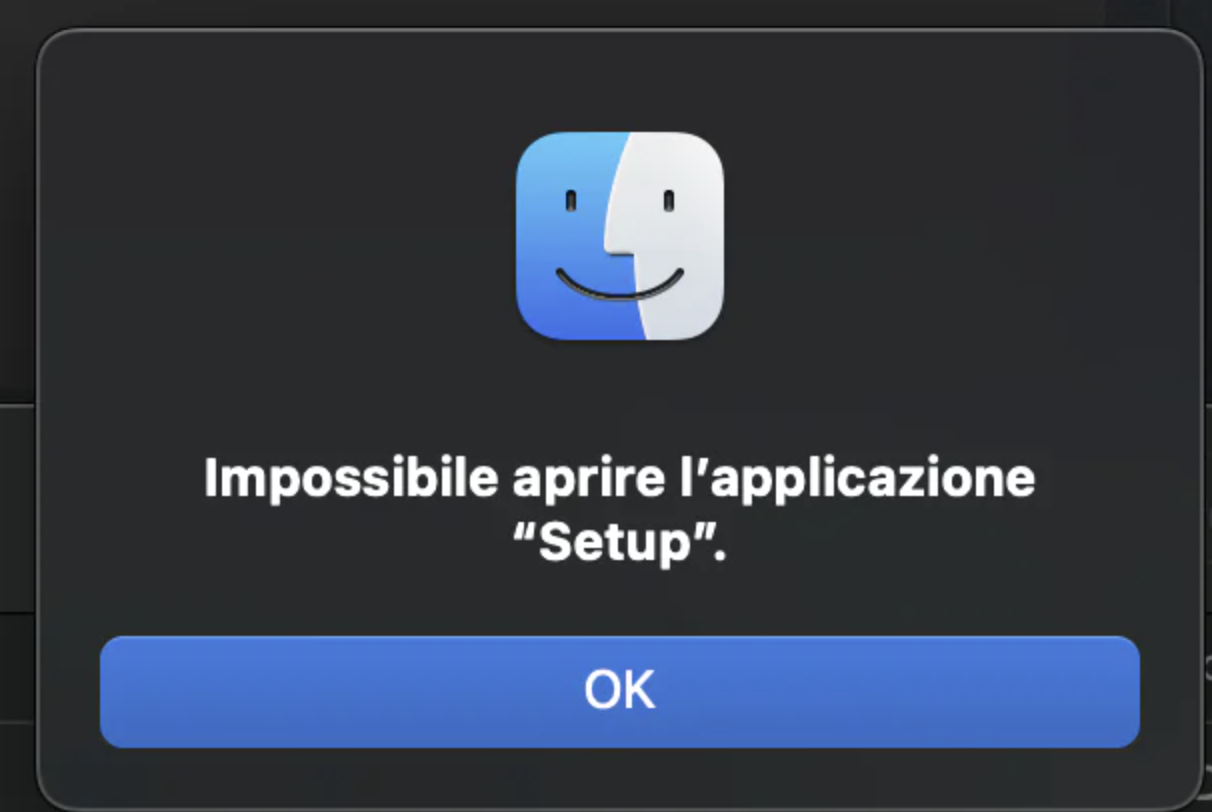Click the white right half of Finder icon
Image resolution: width=1212 pixels, height=812 pixels.
tap(675, 236)
